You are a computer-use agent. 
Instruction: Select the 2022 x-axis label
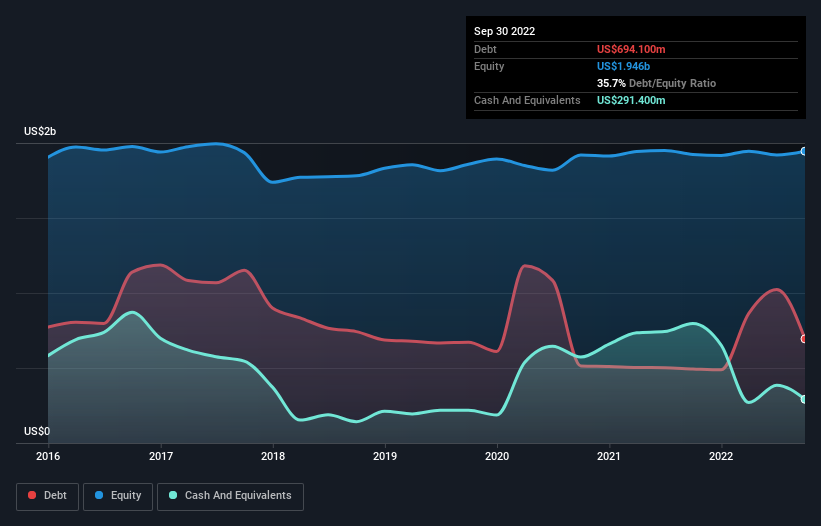[721, 456]
